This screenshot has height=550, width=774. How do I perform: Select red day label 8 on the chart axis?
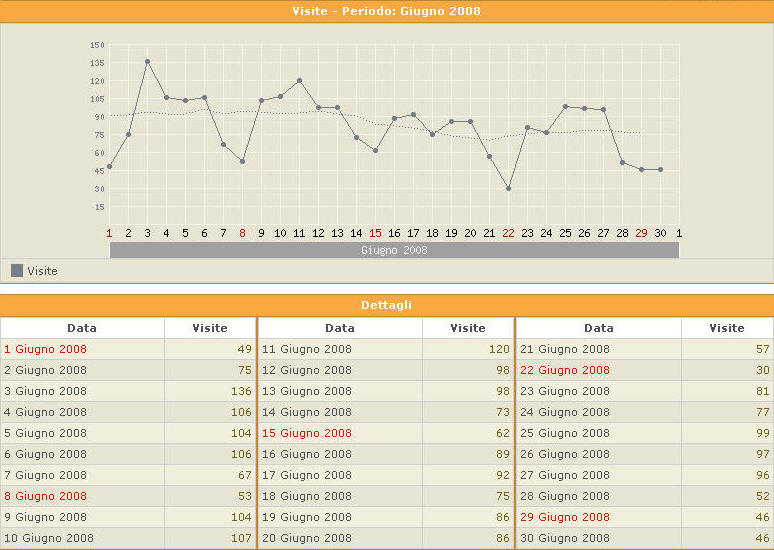tap(242, 233)
